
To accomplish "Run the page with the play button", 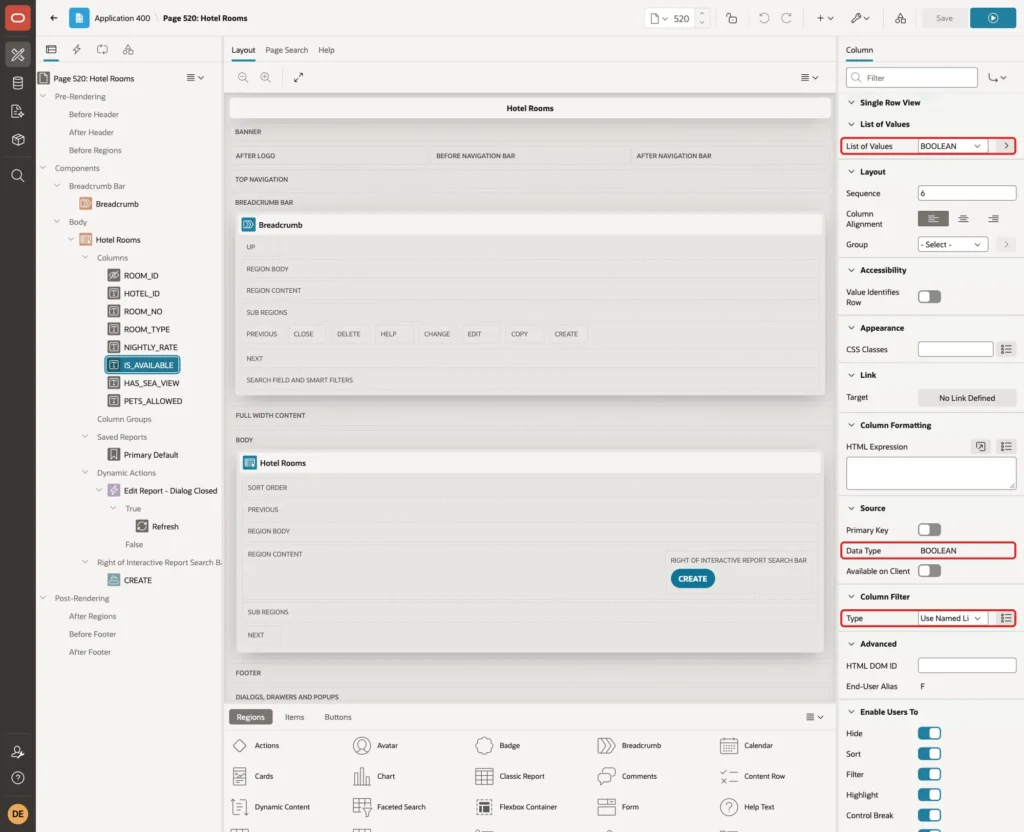I will [993, 18].
